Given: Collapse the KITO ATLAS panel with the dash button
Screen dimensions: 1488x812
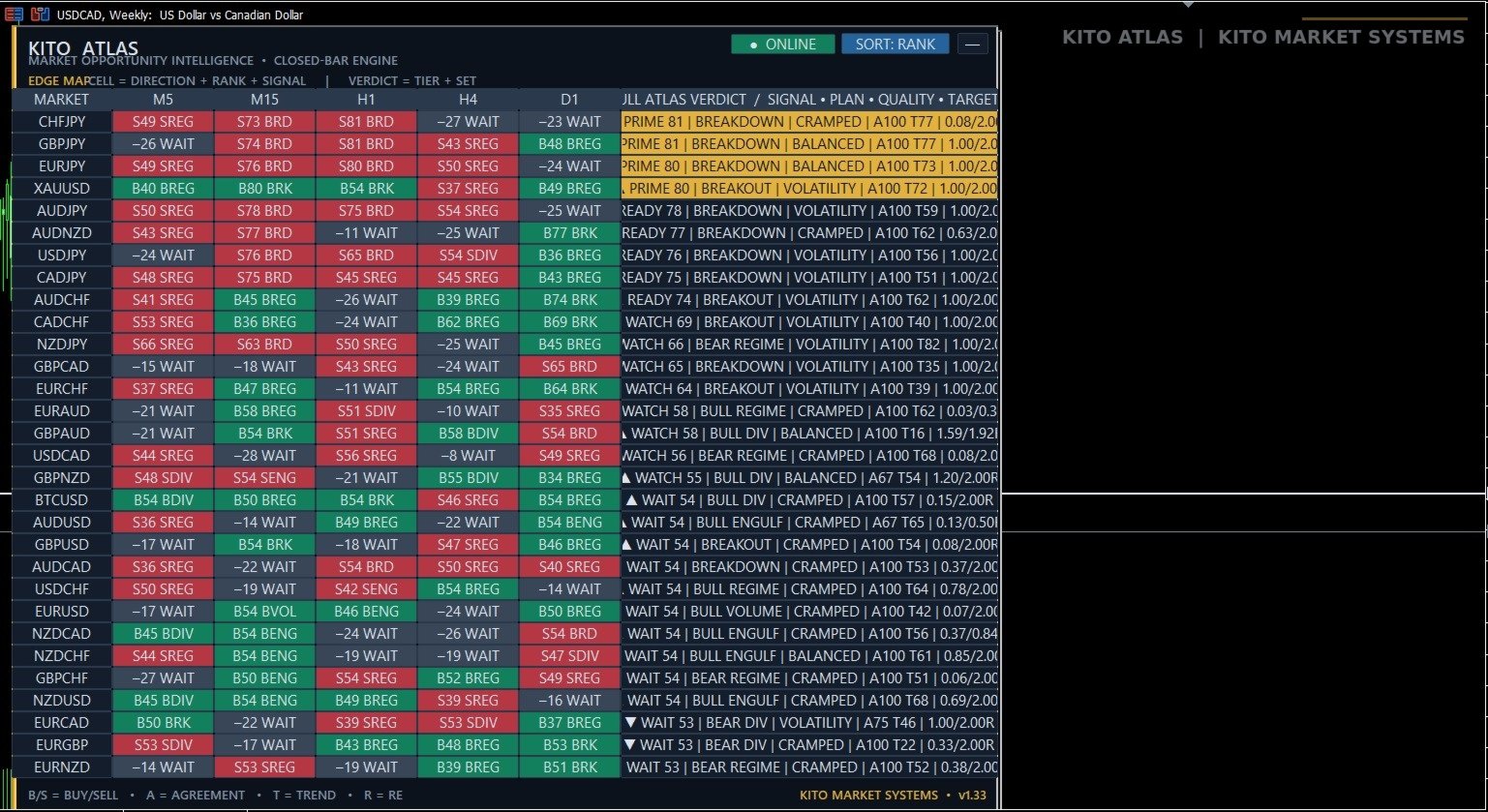Looking at the screenshot, I should [x=972, y=45].
